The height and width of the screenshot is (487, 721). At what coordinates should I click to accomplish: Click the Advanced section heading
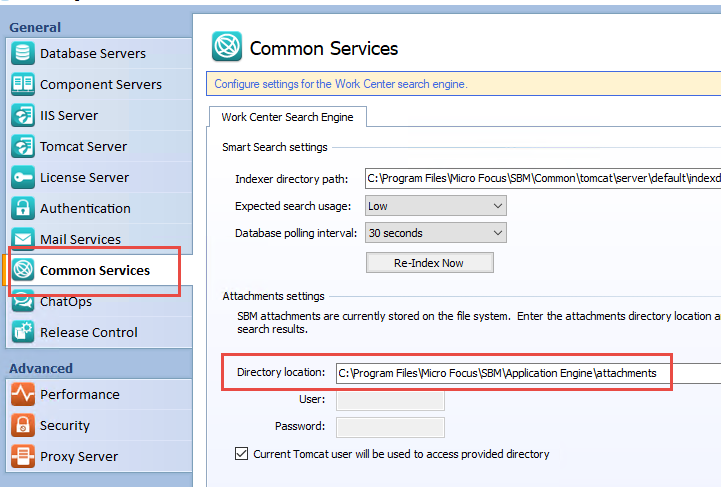tap(41, 368)
